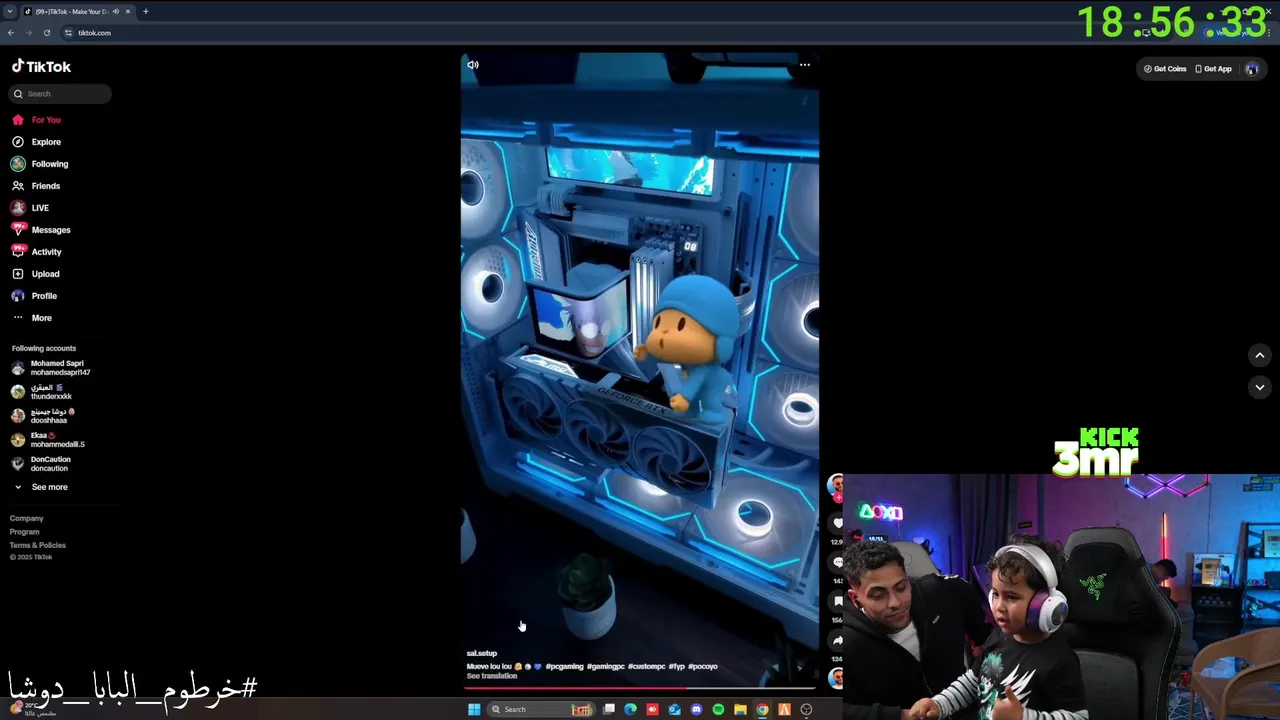Follow the creator via plus badge
This screenshot has height=720, width=1280.
pos(836,497)
